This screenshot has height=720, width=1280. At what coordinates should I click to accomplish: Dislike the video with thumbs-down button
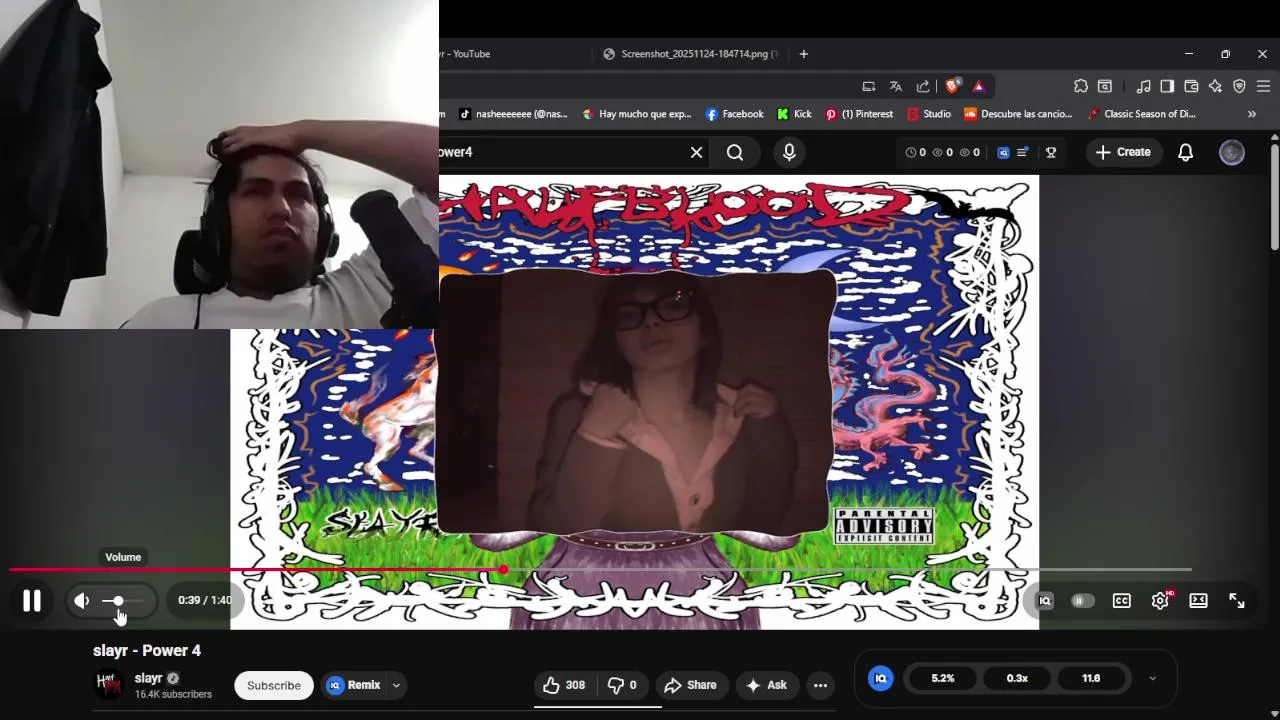click(623, 685)
